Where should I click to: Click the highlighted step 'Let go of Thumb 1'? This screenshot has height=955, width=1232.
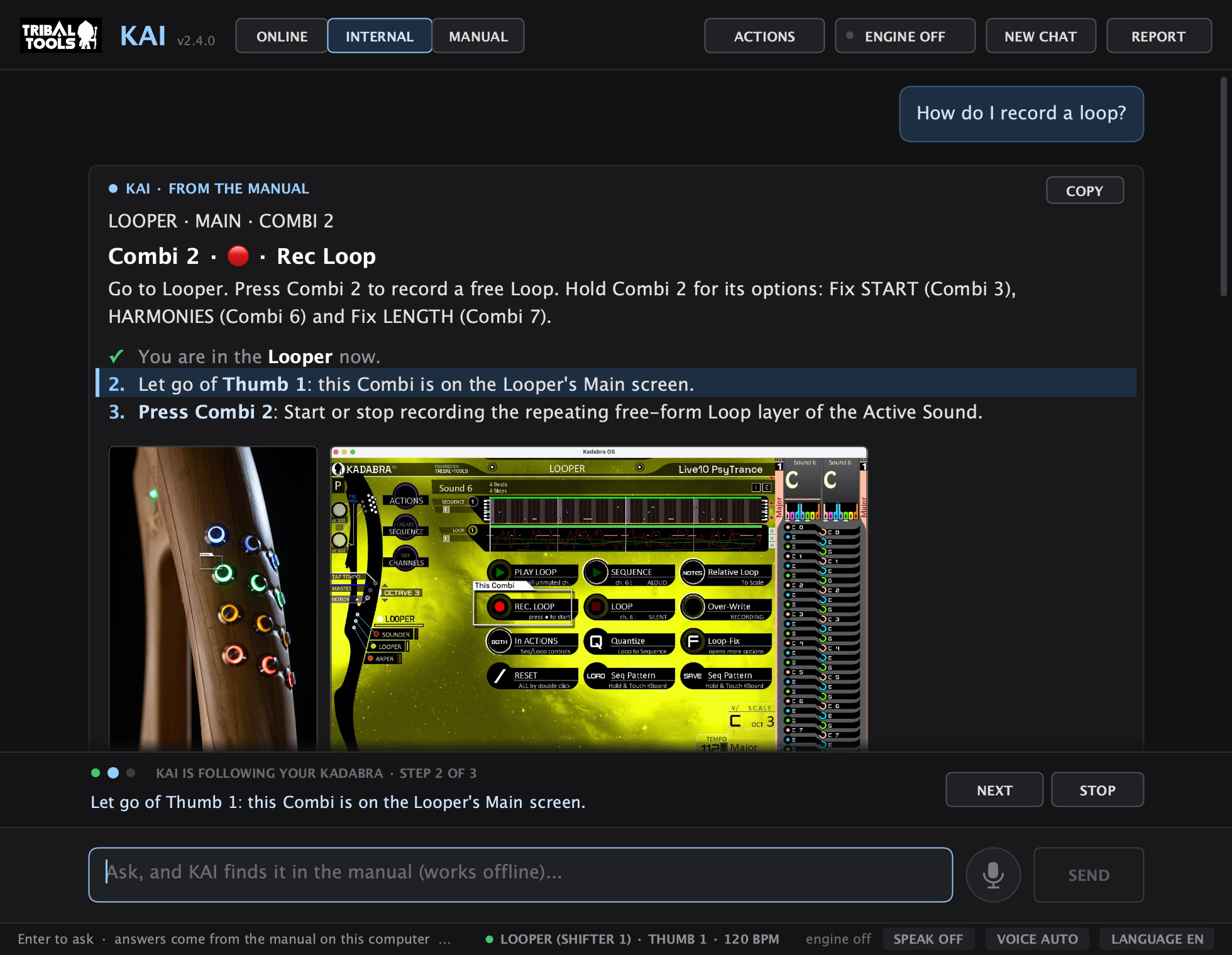point(616,383)
